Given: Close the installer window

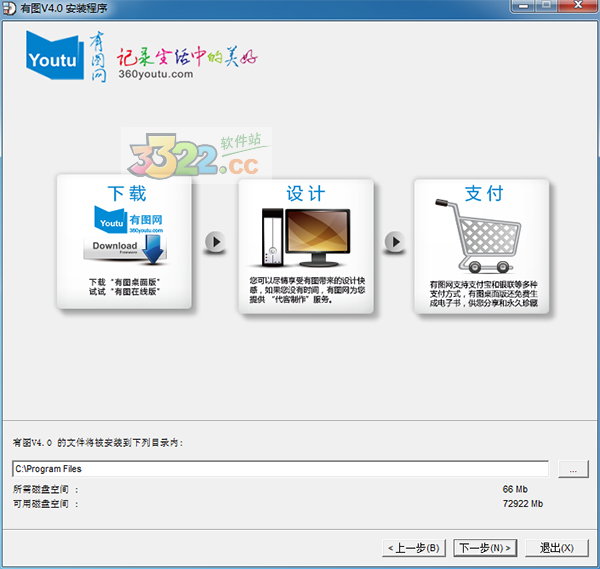Looking at the screenshot, I should (x=578, y=6).
